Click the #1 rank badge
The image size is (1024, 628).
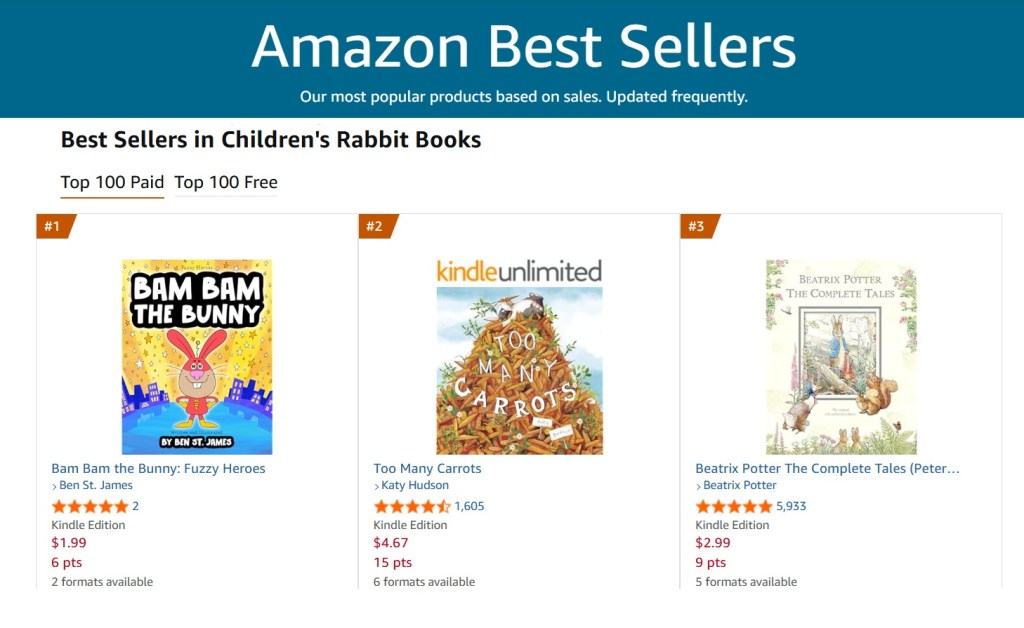pos(52,226)
